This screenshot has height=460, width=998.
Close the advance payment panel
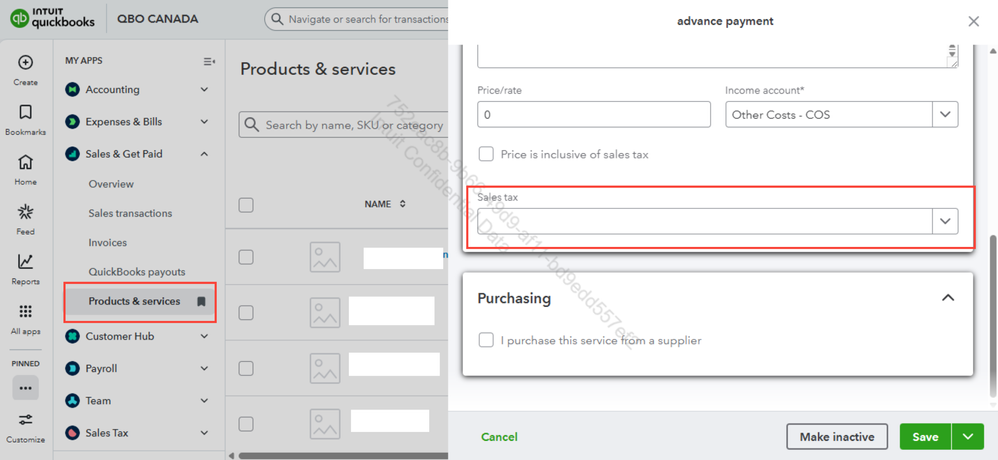973,21
